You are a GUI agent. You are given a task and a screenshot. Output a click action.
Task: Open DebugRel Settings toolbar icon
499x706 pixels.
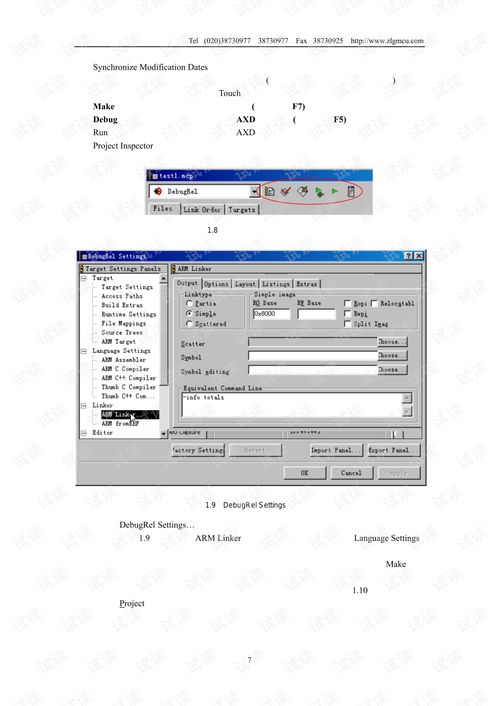click(269, 191)
